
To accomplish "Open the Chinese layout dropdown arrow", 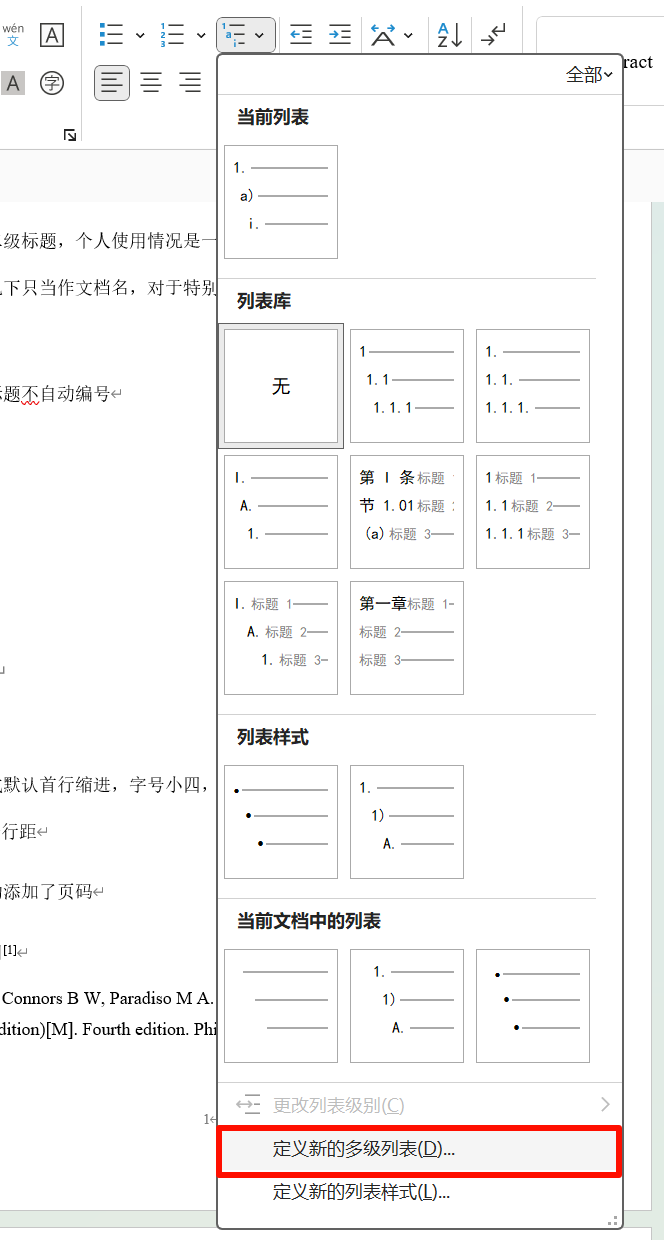I will 408,36.
